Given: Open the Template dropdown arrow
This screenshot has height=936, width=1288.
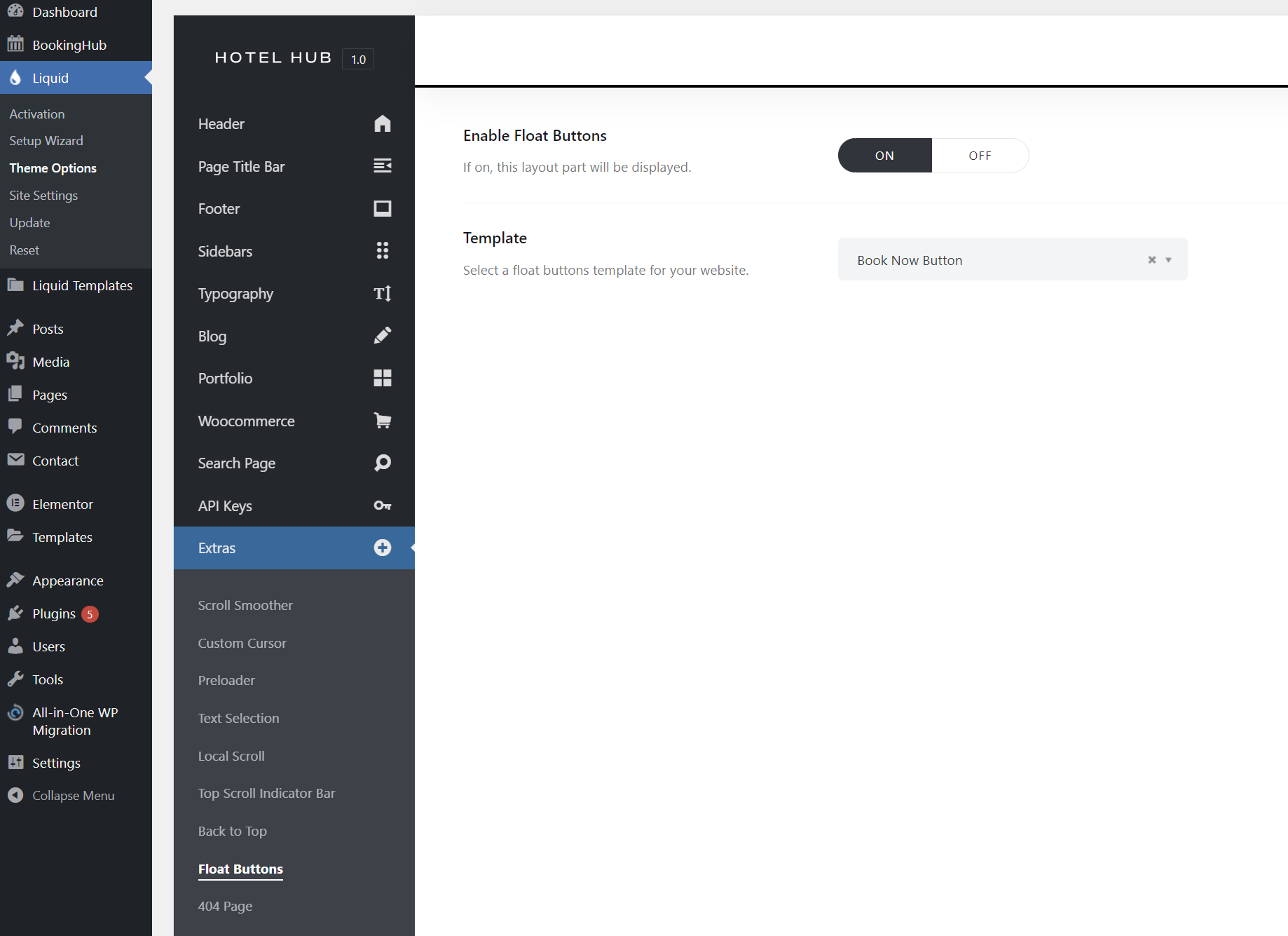Looking at the screenshot, I should [1168, 260].
